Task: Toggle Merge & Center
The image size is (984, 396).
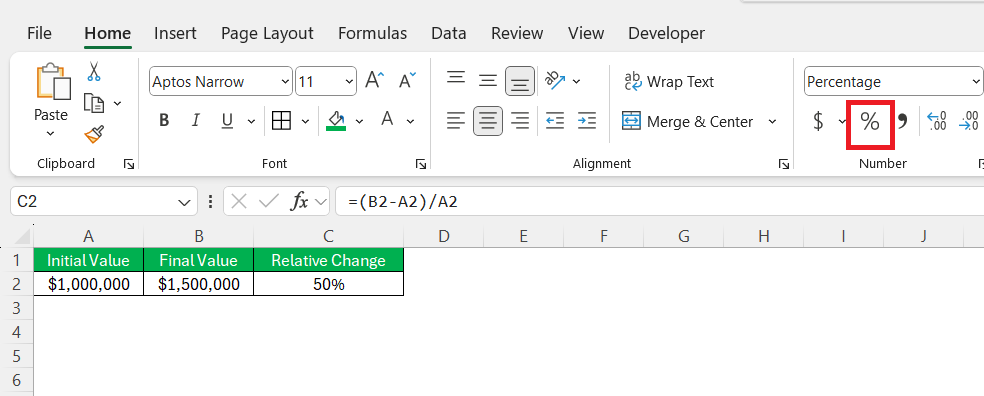Action: (688, 121)
